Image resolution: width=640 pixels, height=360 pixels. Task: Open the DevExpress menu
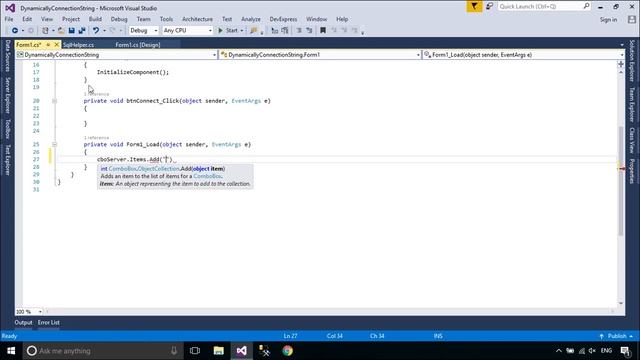click(283, 19)
